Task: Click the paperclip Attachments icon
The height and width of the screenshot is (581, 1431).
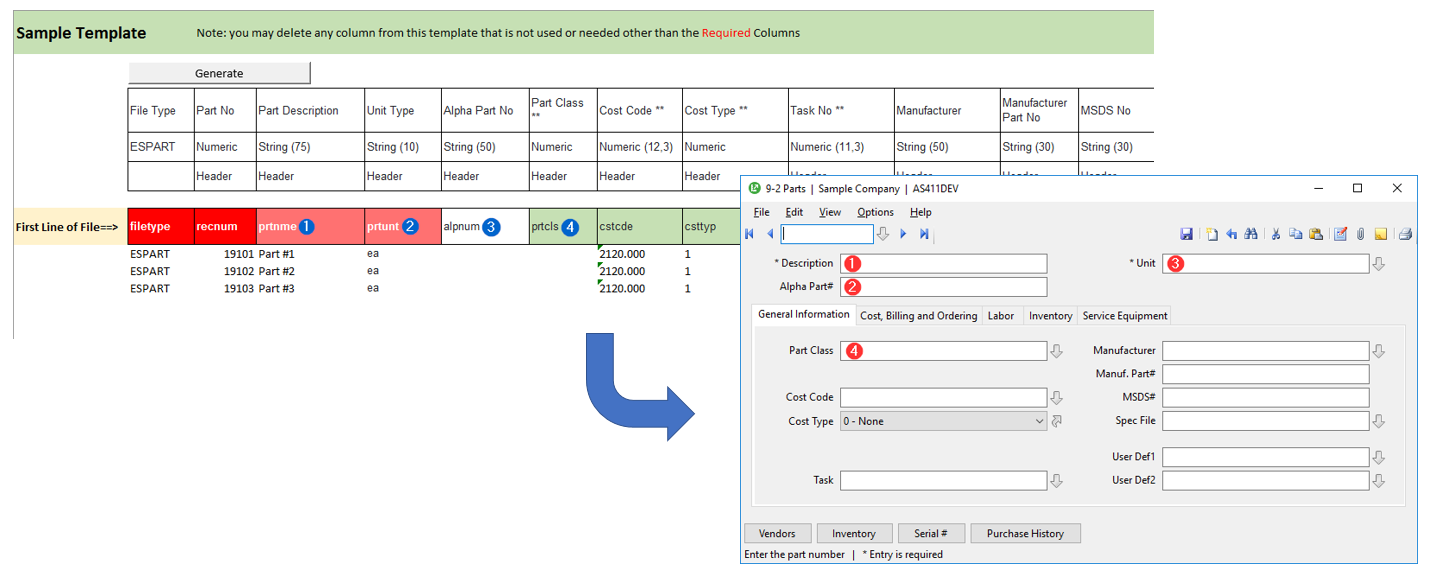Action: click(x=1360, y=234)
